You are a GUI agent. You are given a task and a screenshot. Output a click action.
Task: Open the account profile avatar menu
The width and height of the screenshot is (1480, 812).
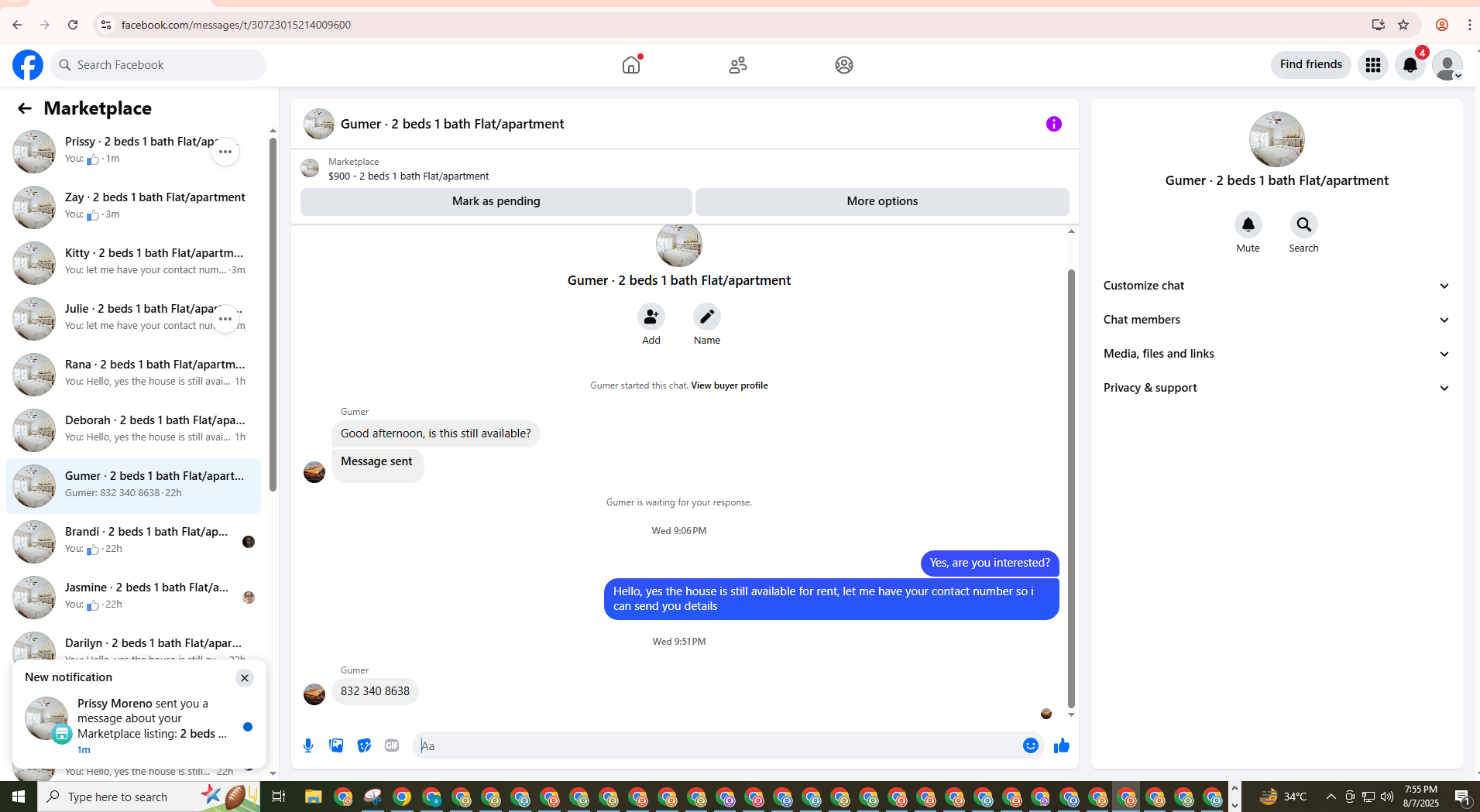(1447, 65)
